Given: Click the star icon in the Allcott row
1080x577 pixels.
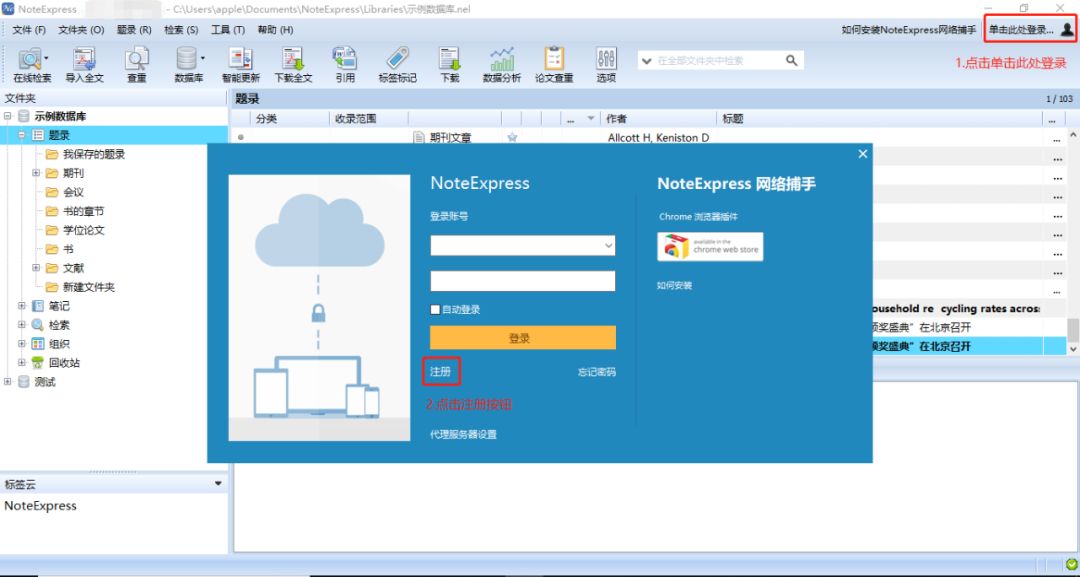Looking at the screenshot, I should [x=512, y=138].
